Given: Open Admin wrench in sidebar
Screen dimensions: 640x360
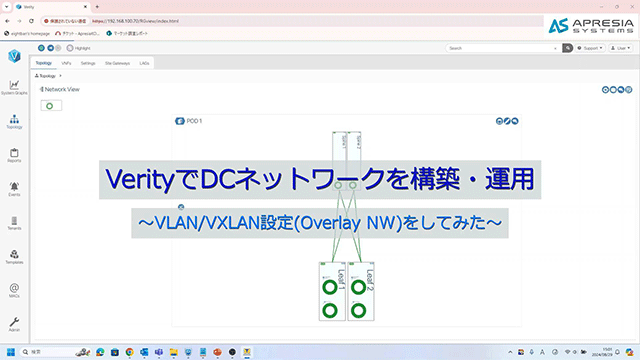Looking at the screenshot, I should 14,324.
